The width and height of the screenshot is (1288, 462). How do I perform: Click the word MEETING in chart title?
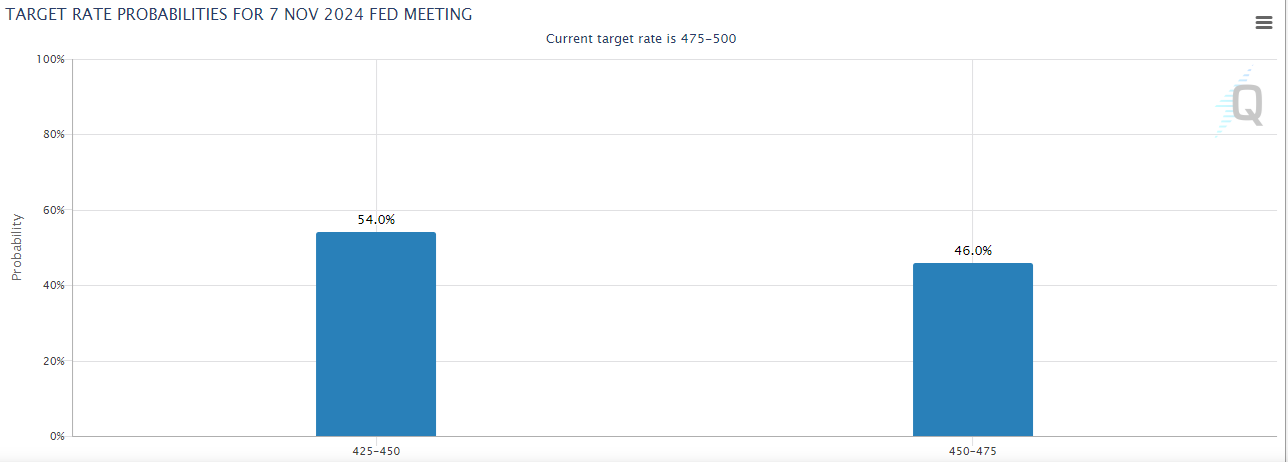(439, 15)
